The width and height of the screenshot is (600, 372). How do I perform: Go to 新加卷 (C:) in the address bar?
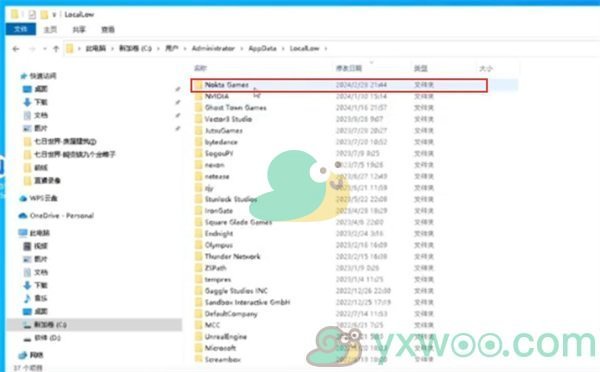coord(135,48)
